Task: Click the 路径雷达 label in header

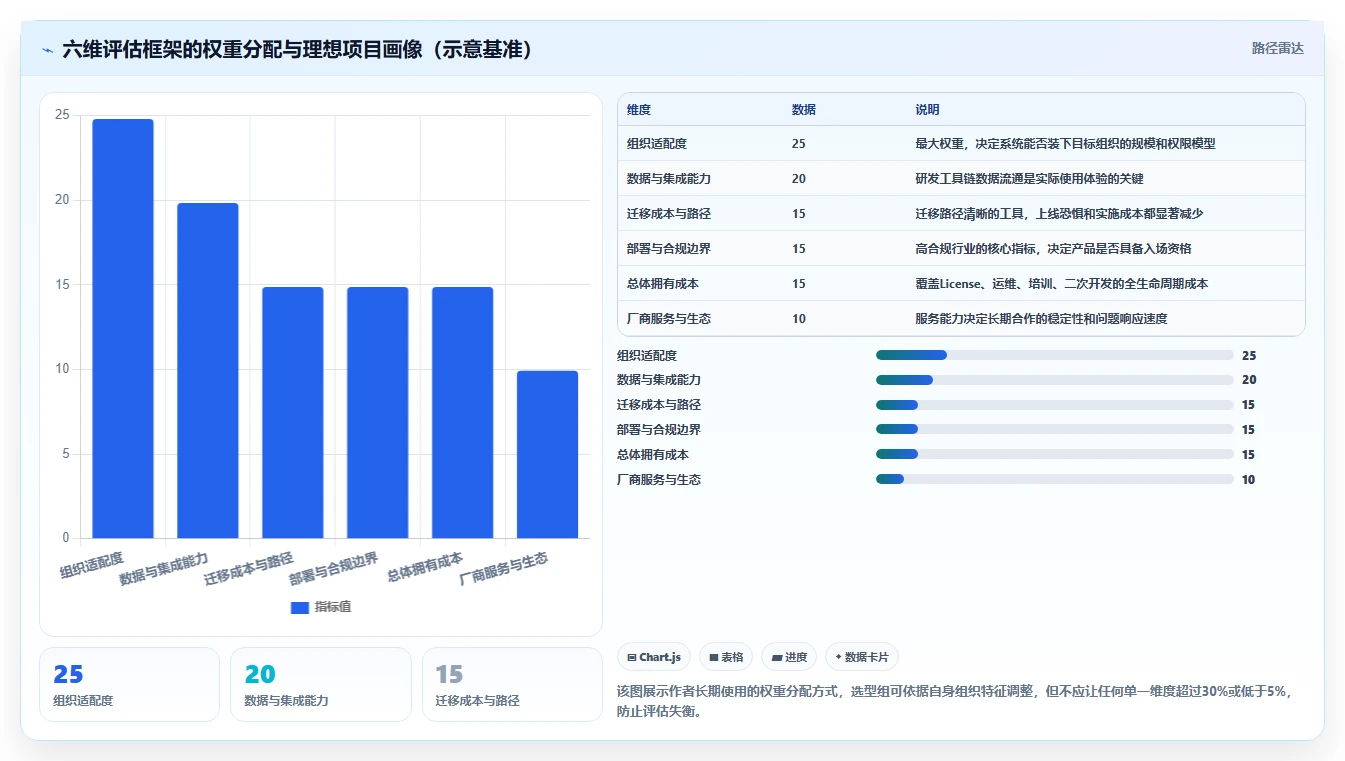Action: (1277, 48)
